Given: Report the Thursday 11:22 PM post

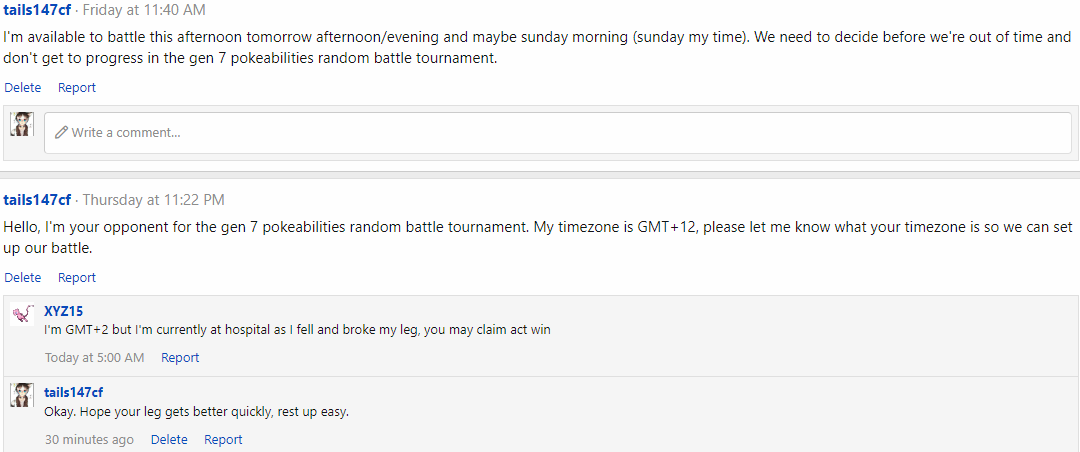Looking at the screenshot, I should [76, 278].
